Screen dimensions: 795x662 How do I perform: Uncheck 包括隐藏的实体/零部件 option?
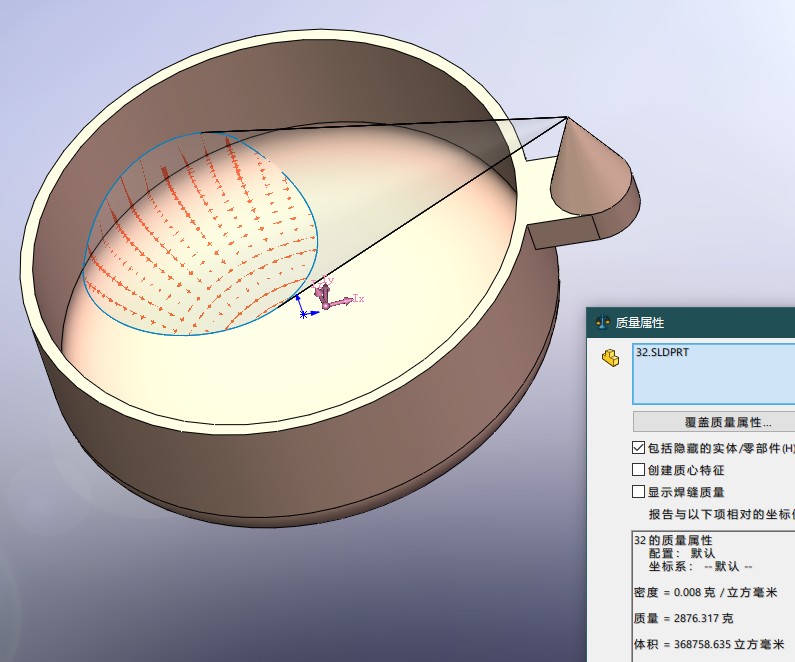click(639, 448)
